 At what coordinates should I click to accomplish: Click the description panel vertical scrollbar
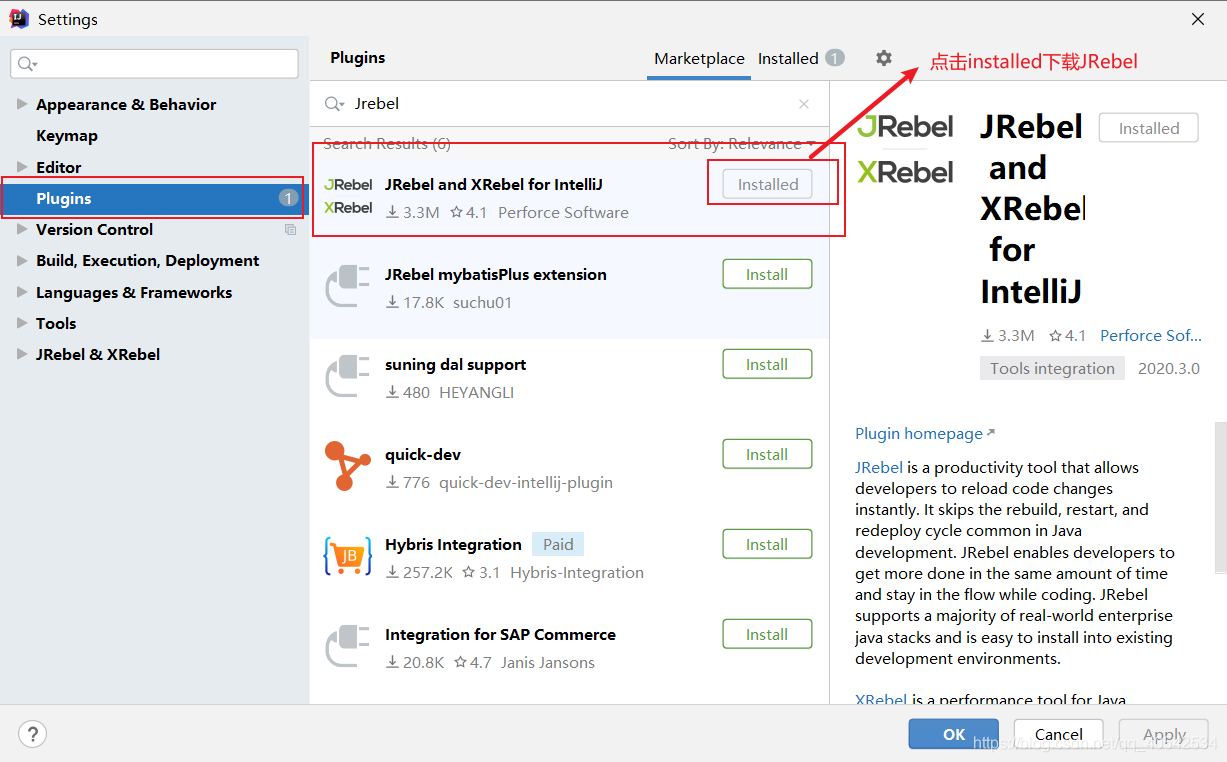pyautogui.click(x=1220, y=500)
